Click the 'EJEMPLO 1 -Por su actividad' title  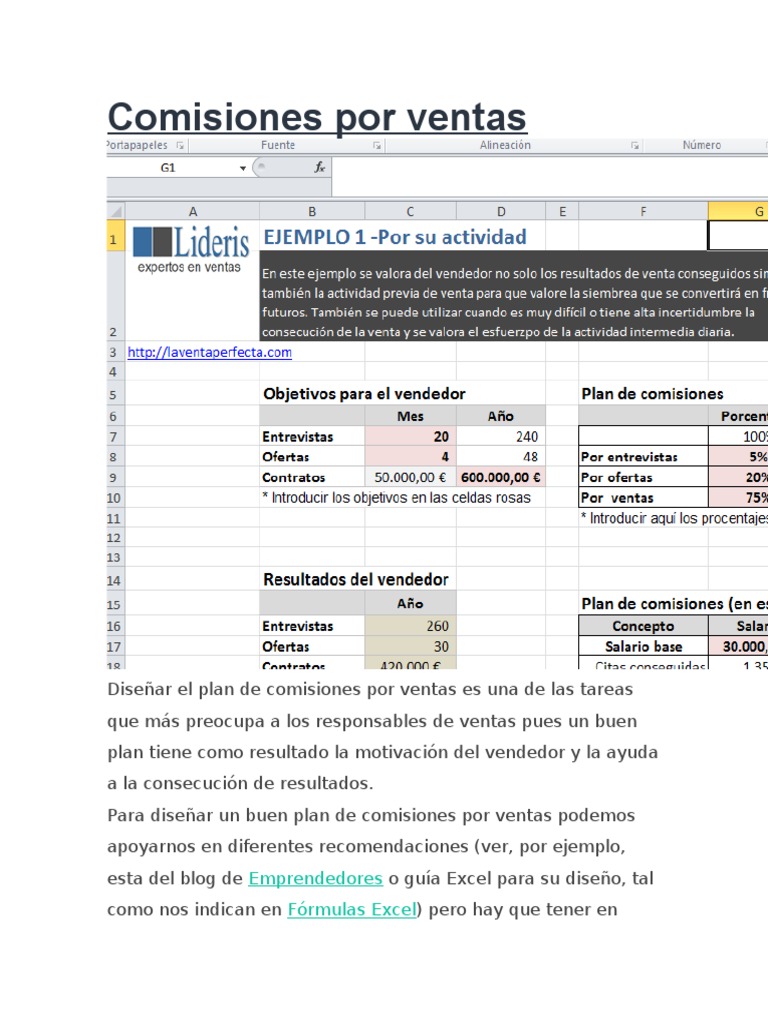(x=394, y=237)
